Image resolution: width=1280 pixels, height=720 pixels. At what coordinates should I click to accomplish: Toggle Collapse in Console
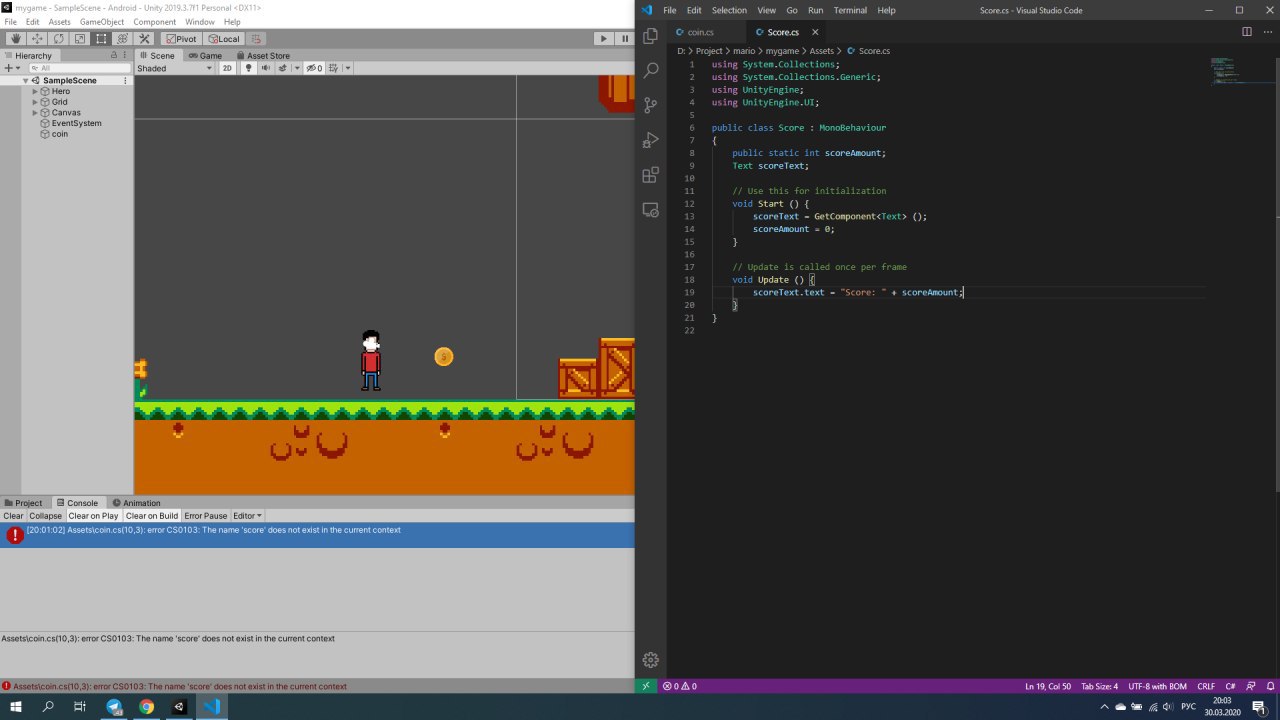[45, 516]
